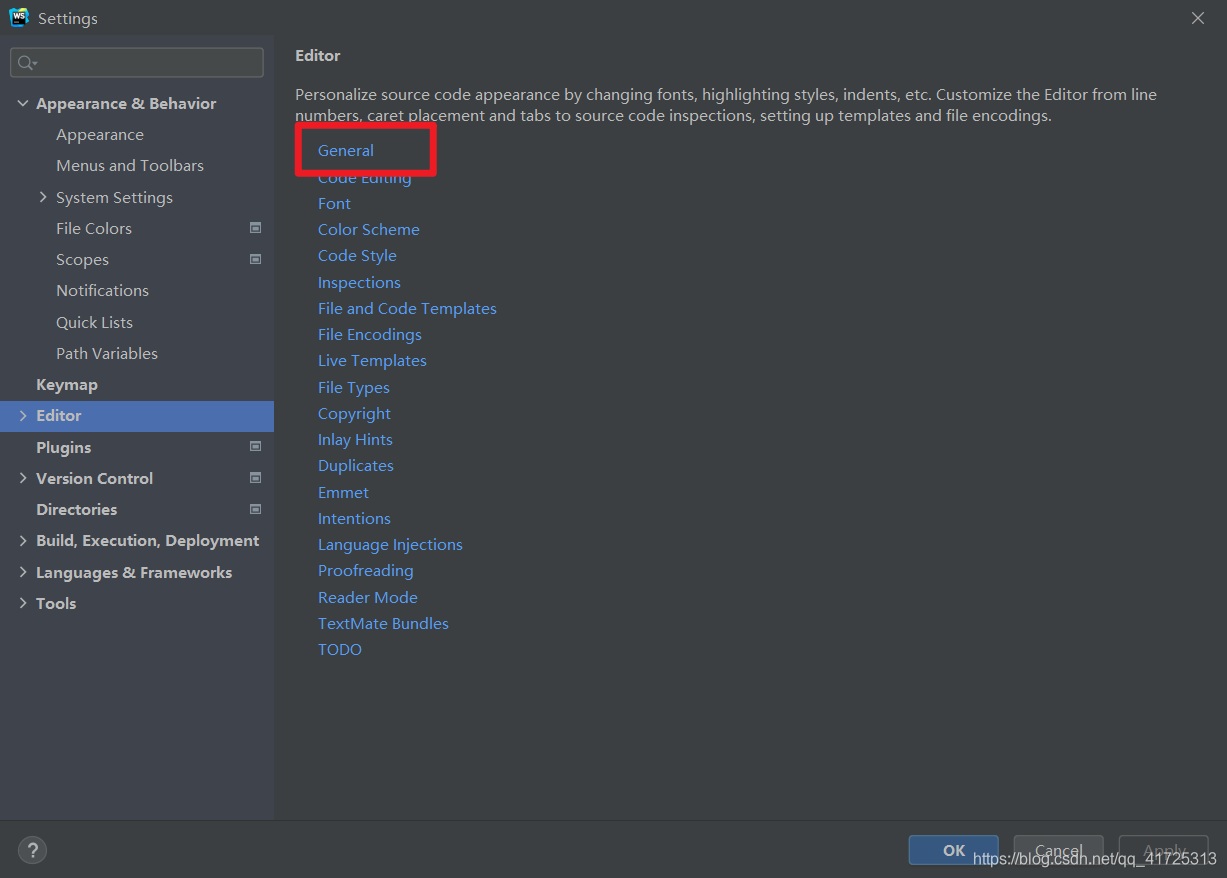Open the General editor settings link
This screenshot has width=1227, height=878.
click(x=346, y=151)
